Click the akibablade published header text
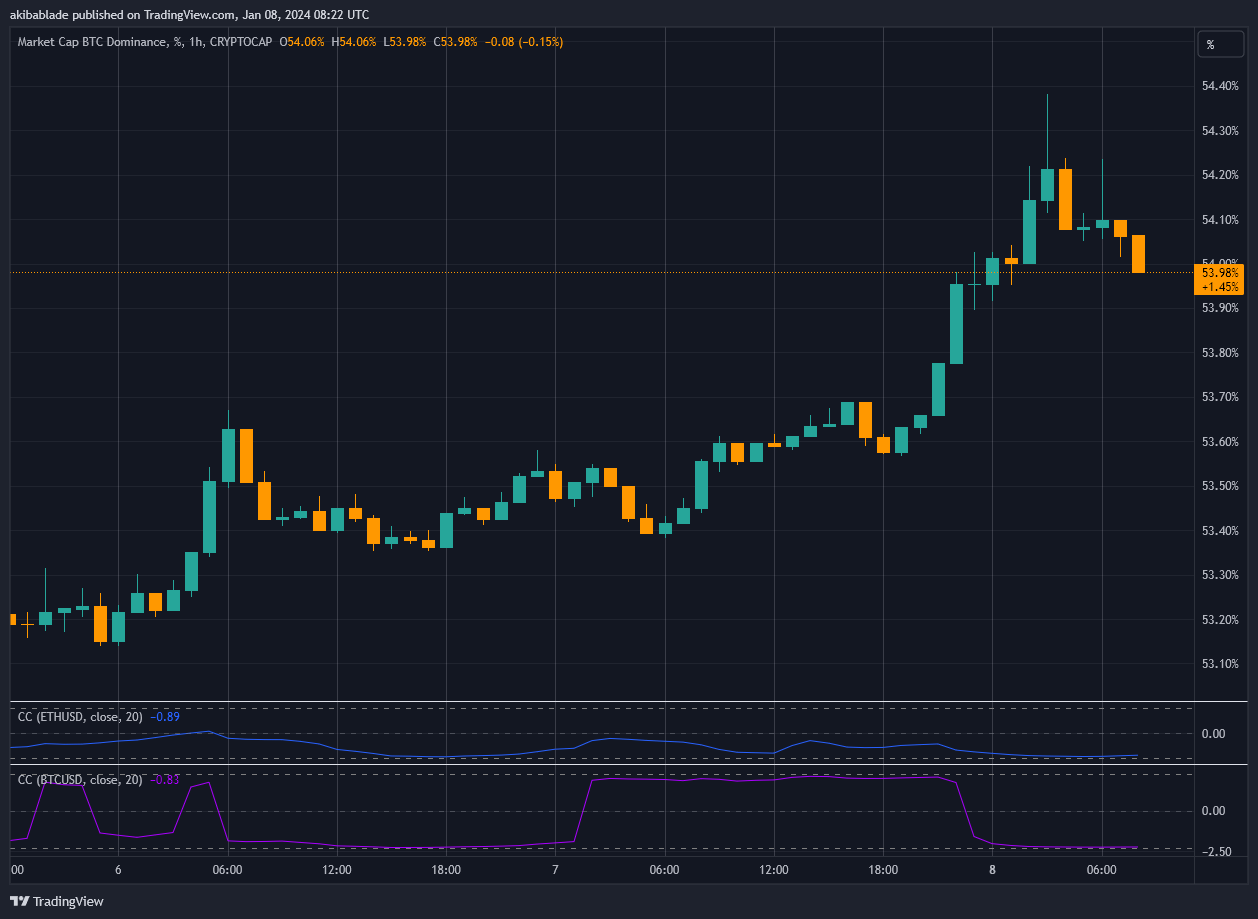This screenshot has height=919, width=1258. [x=190, y=14]
